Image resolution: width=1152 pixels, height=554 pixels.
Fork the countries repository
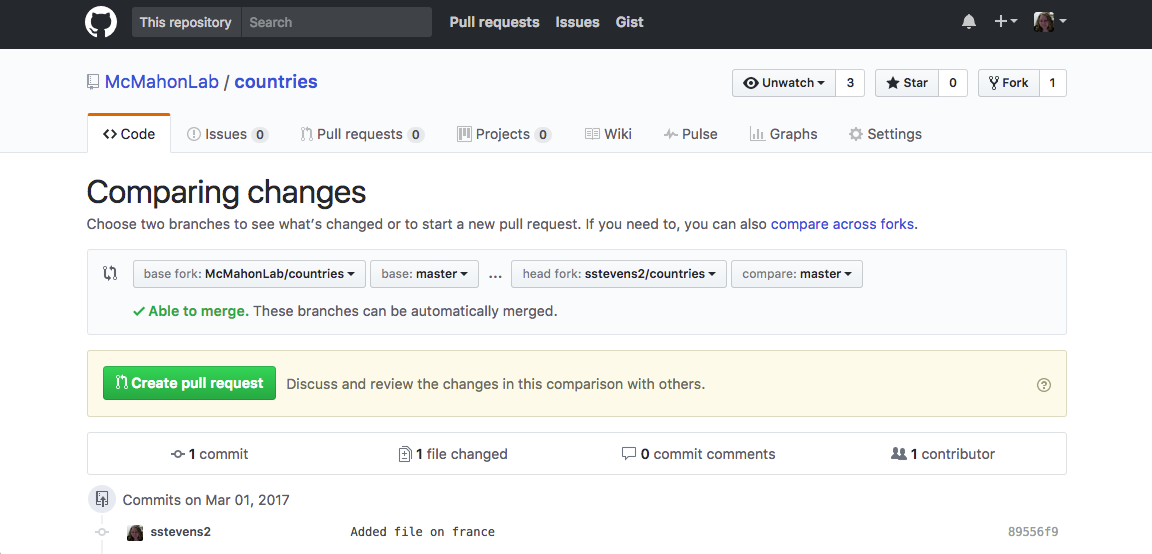(x=1008, y=83)
